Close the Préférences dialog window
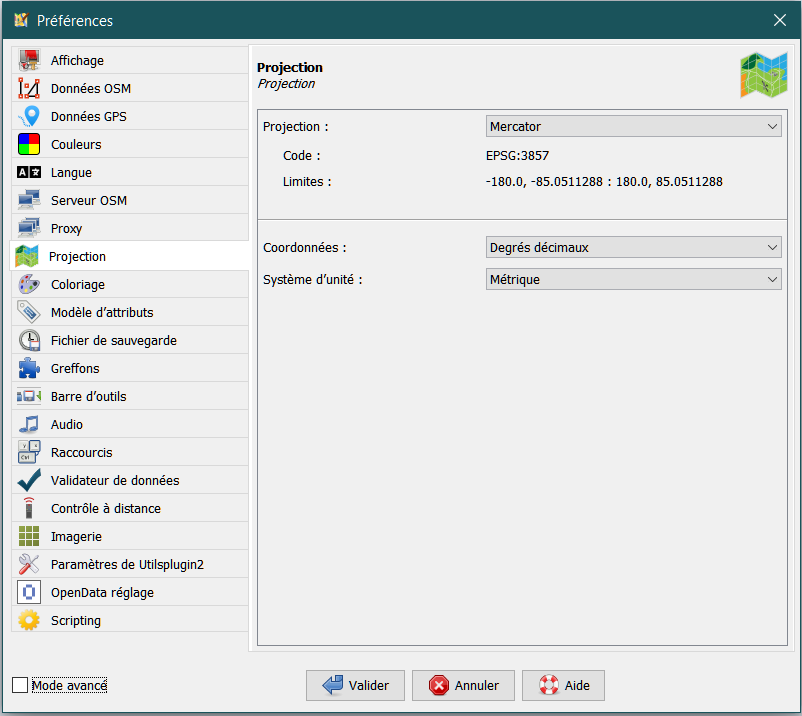The image size is (802, 716). pyautogui.click(x=780, y=20)
